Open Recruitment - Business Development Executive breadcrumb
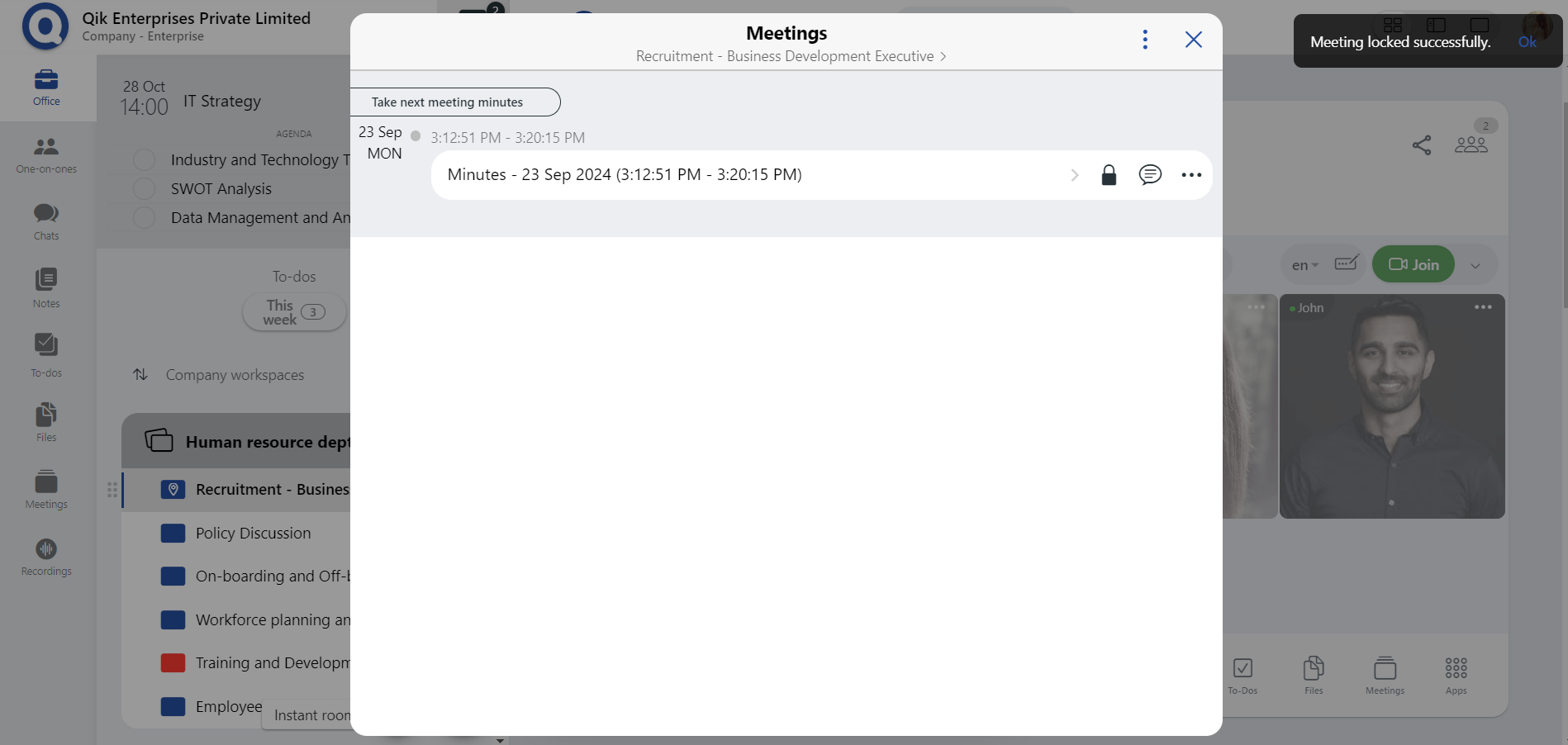The image size is (1568, 745). [x=783, y=55]
